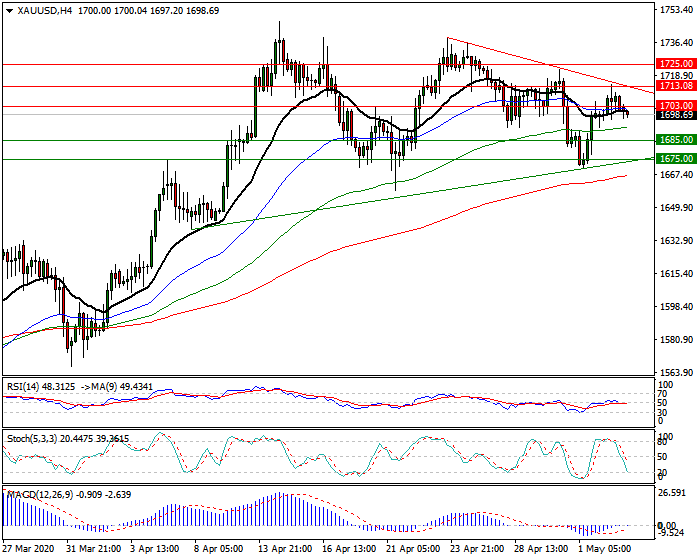This screenshot has width=700, height=560.
Task: Click the 3 Apr 13:00 time label
Action: tap(154, 548)
